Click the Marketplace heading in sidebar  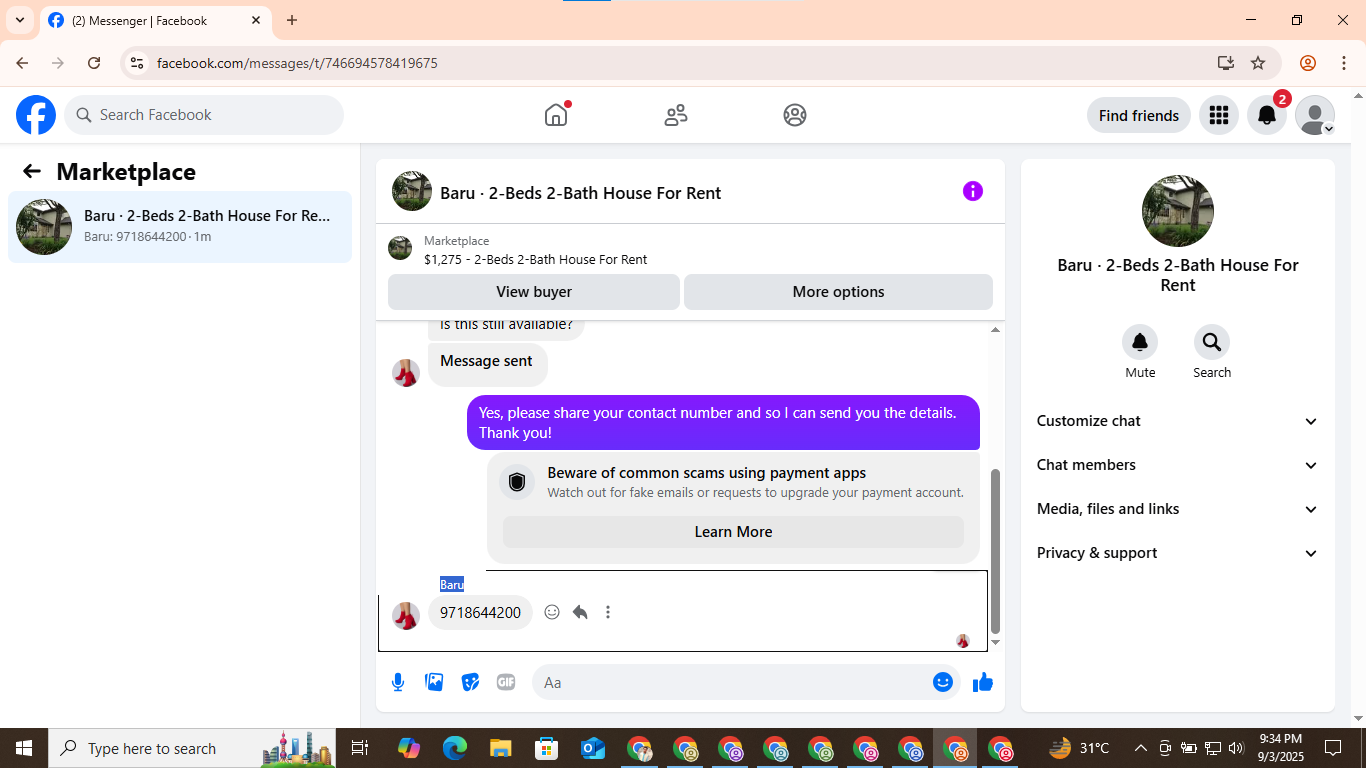click(x=126, y=171)
